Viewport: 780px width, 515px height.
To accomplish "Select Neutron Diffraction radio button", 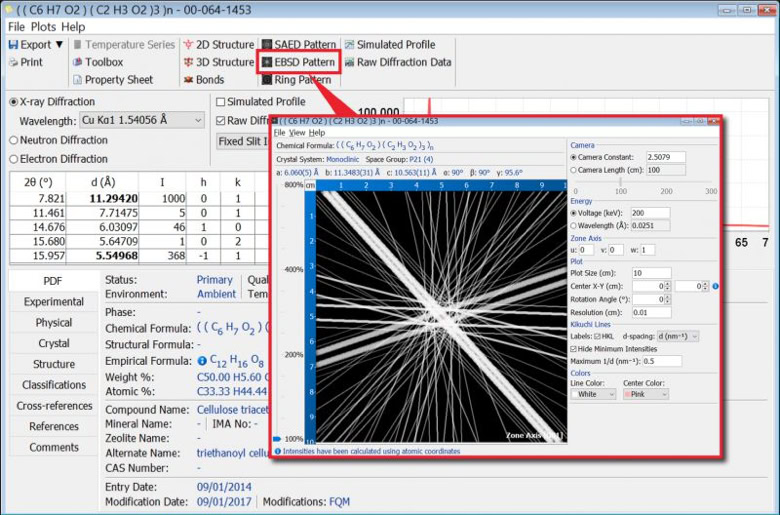I will pos(14,140).
